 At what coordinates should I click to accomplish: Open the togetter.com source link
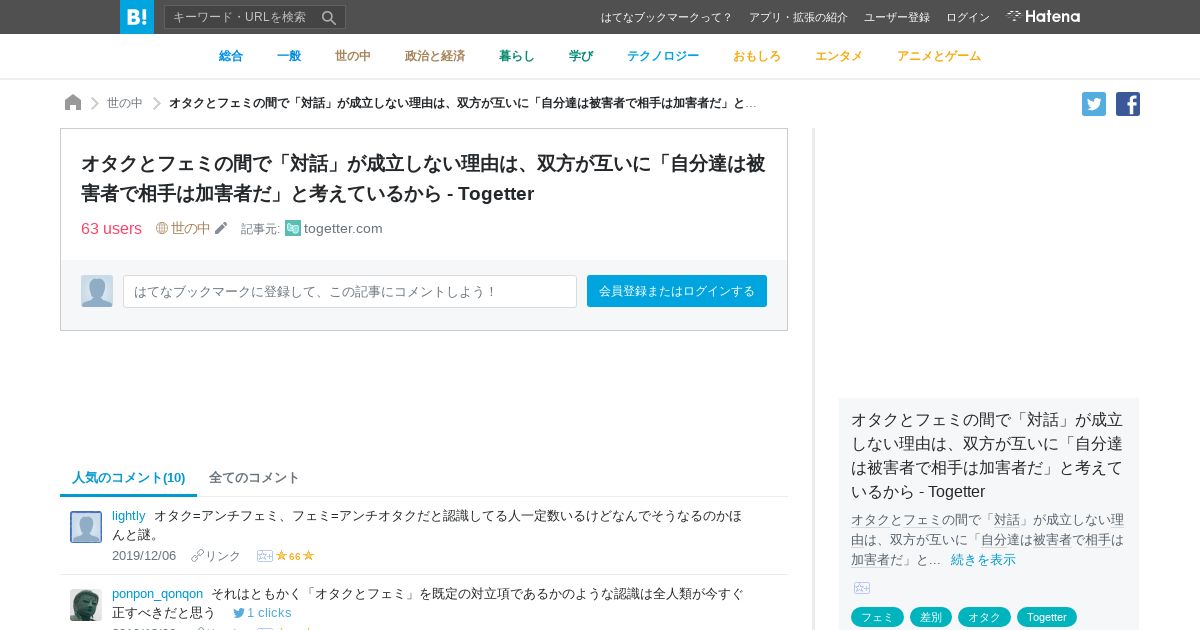343,228
